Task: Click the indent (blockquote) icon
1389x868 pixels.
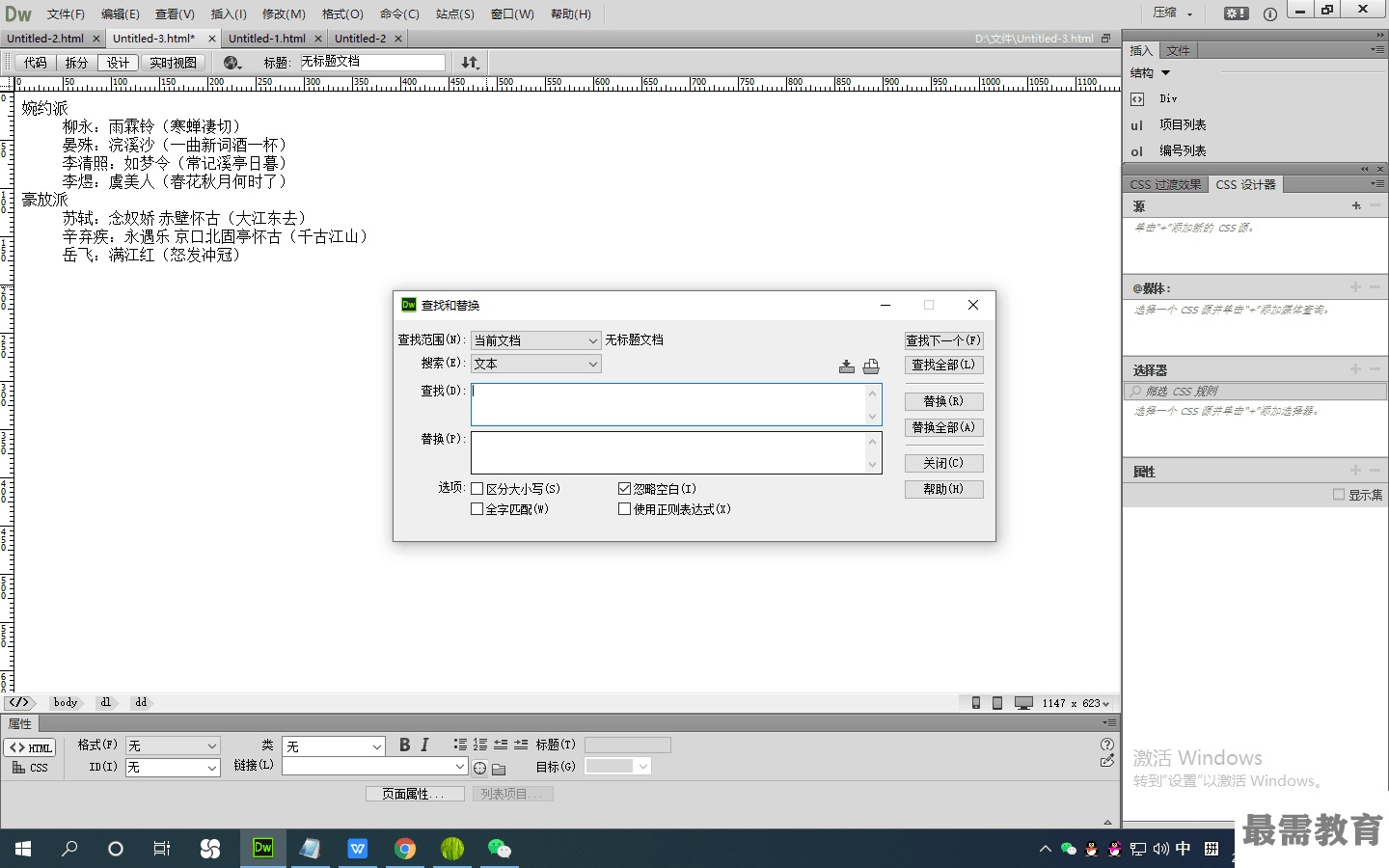Action: (521, 745)
